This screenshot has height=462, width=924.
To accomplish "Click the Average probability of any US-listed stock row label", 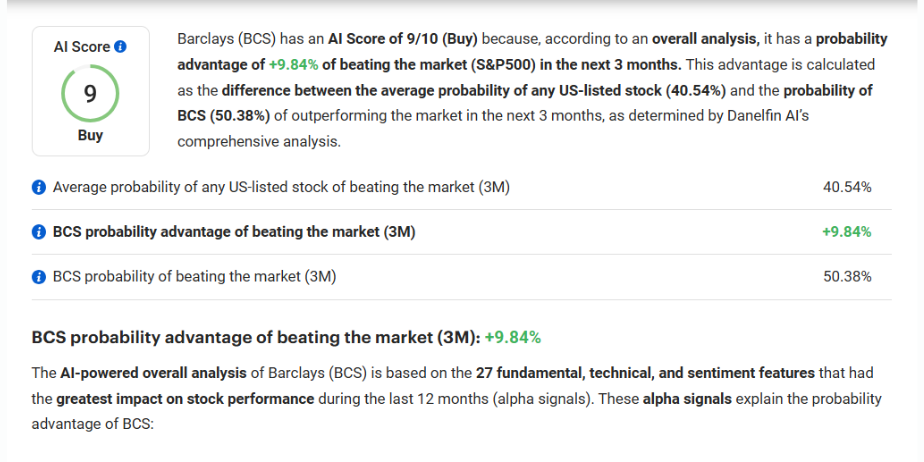I will pos(281,187).
